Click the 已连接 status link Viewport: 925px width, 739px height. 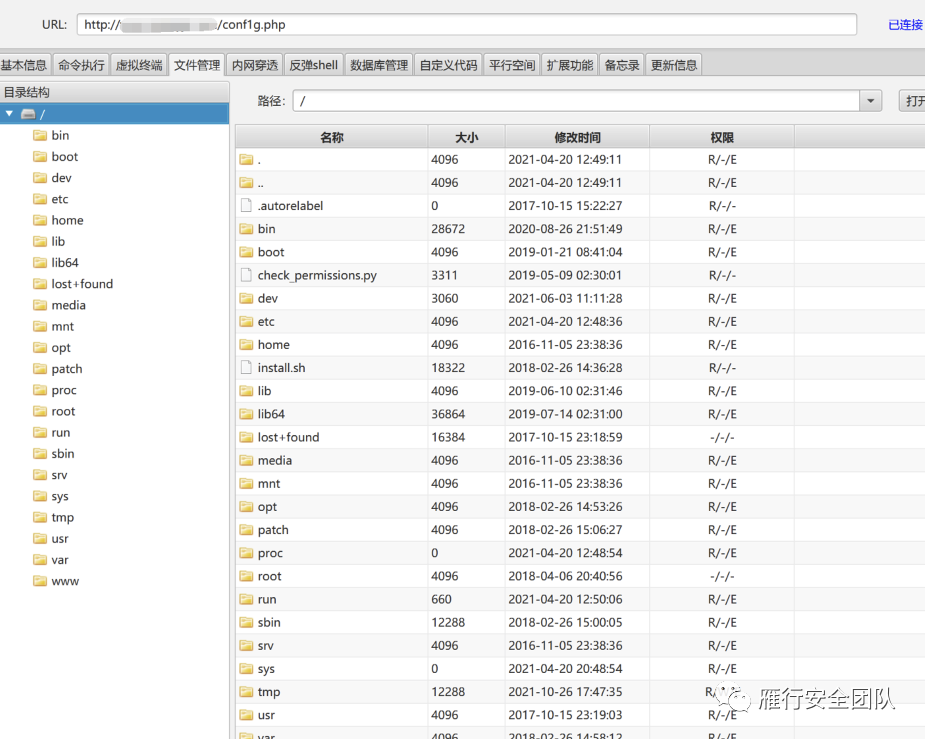905,25
